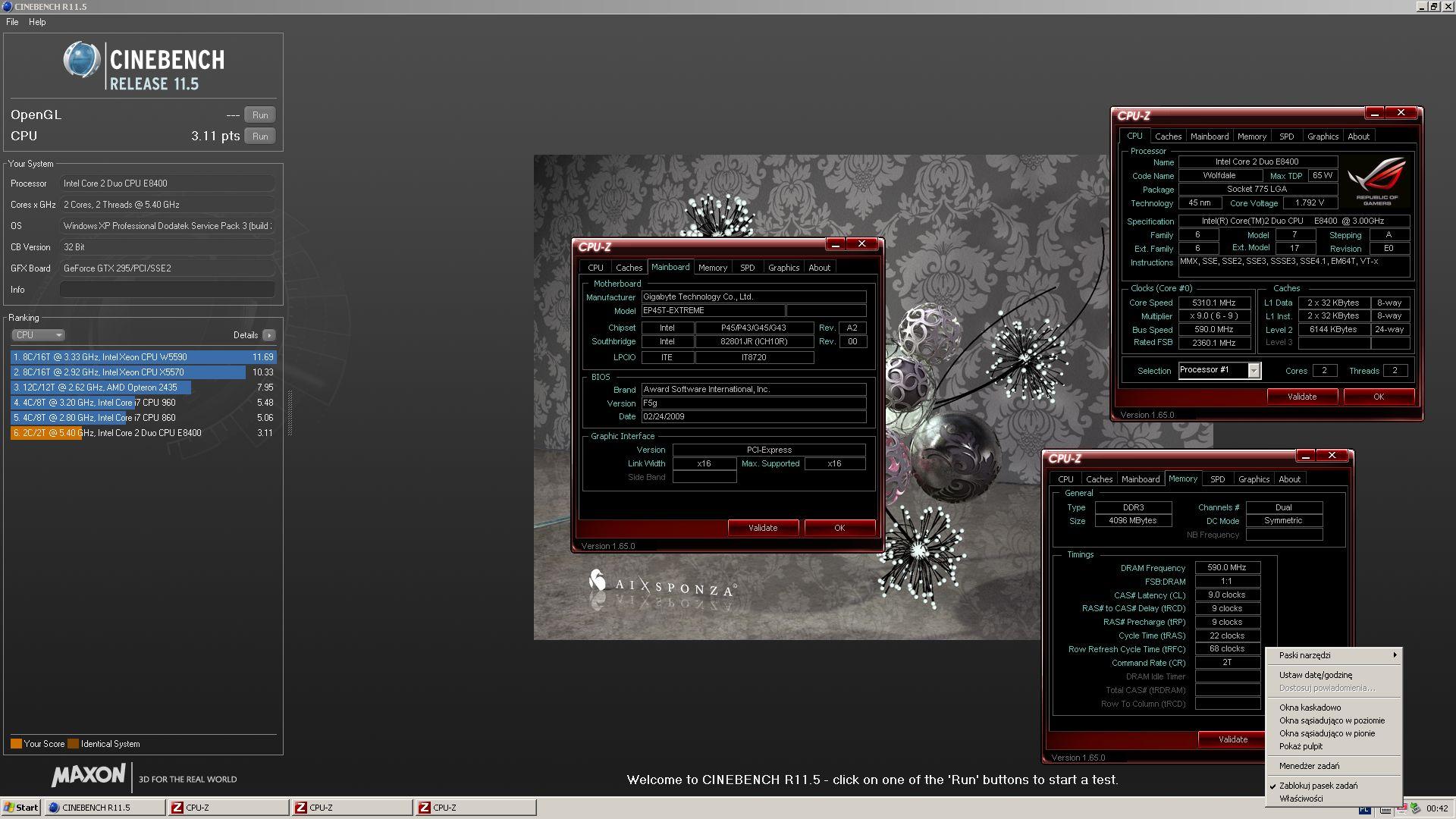Click the brown Identical System legend swatch
Viewport: 1456px width, 819px height.
pyautogui.click(x=73, y=744)
